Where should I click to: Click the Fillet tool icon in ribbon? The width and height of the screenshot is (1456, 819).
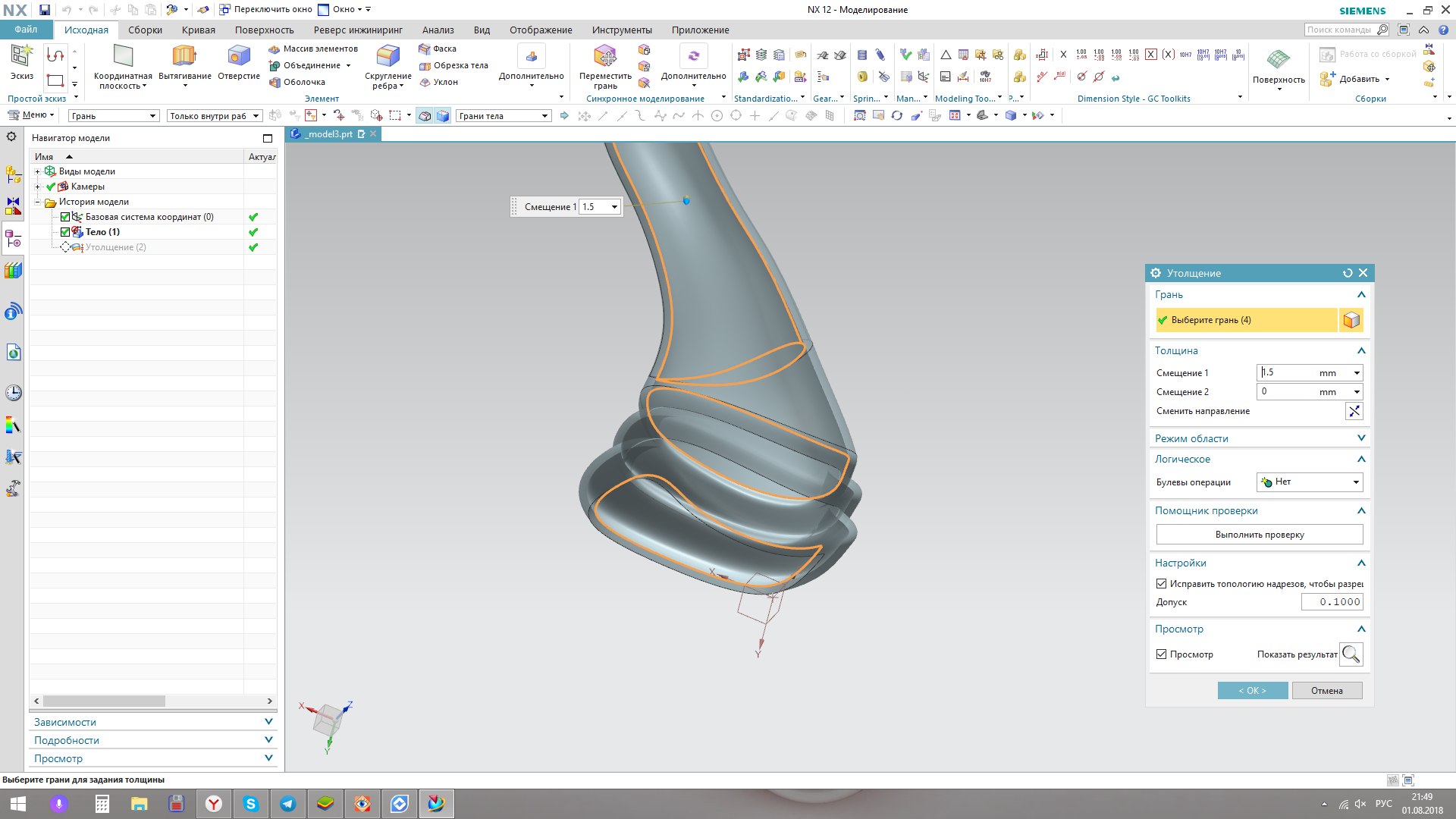coord(386,56)
